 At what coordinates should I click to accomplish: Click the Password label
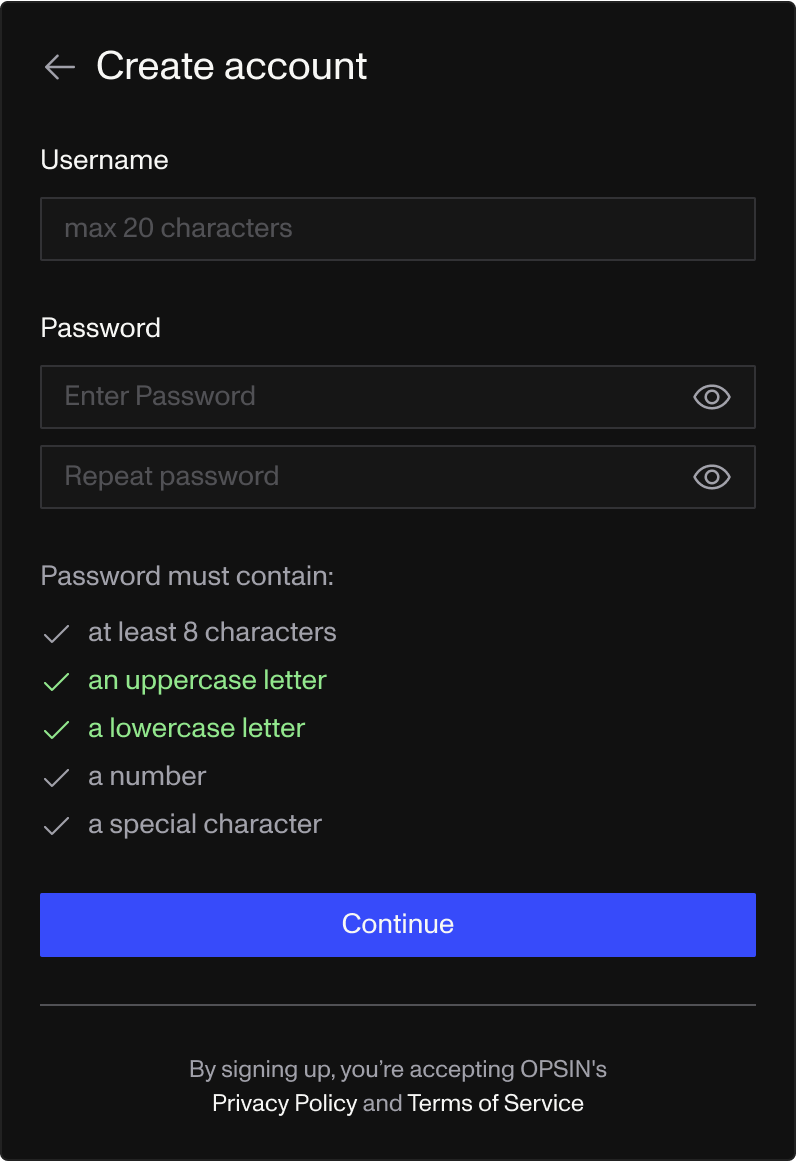click(x=100, y=328)
